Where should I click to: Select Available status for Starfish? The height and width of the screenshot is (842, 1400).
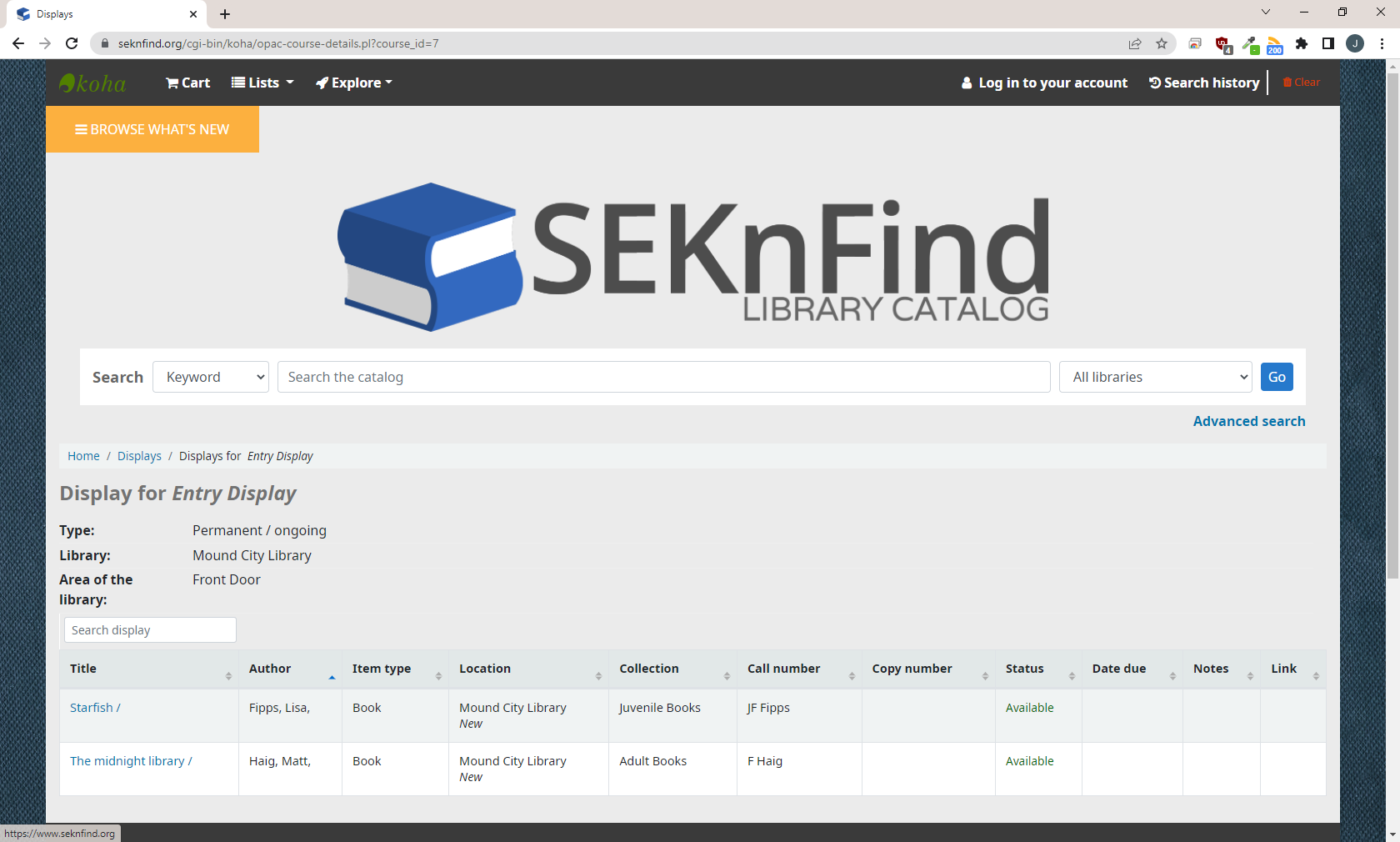click(1029, 708)
